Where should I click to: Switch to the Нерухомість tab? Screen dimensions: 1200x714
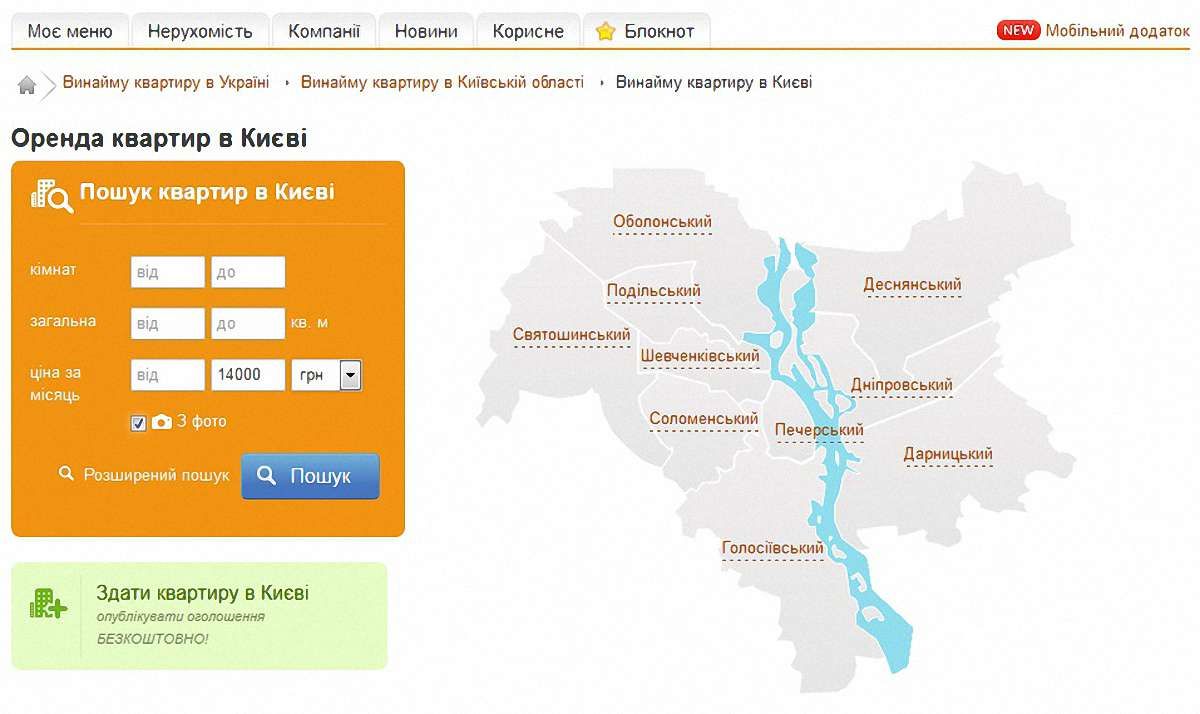200,31
